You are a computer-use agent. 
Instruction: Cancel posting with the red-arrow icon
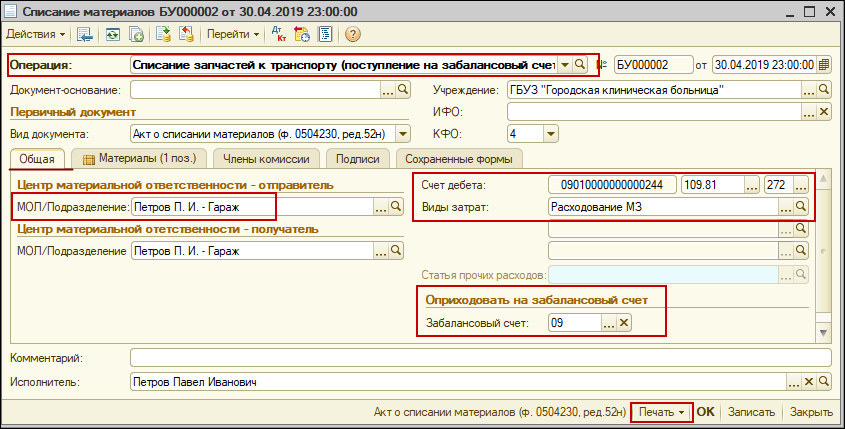[186, 34]
